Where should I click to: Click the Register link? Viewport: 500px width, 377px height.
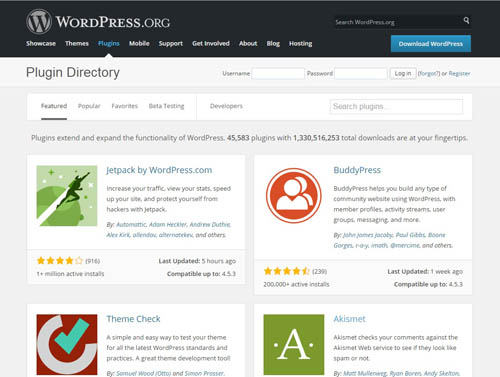pos(459,73)
